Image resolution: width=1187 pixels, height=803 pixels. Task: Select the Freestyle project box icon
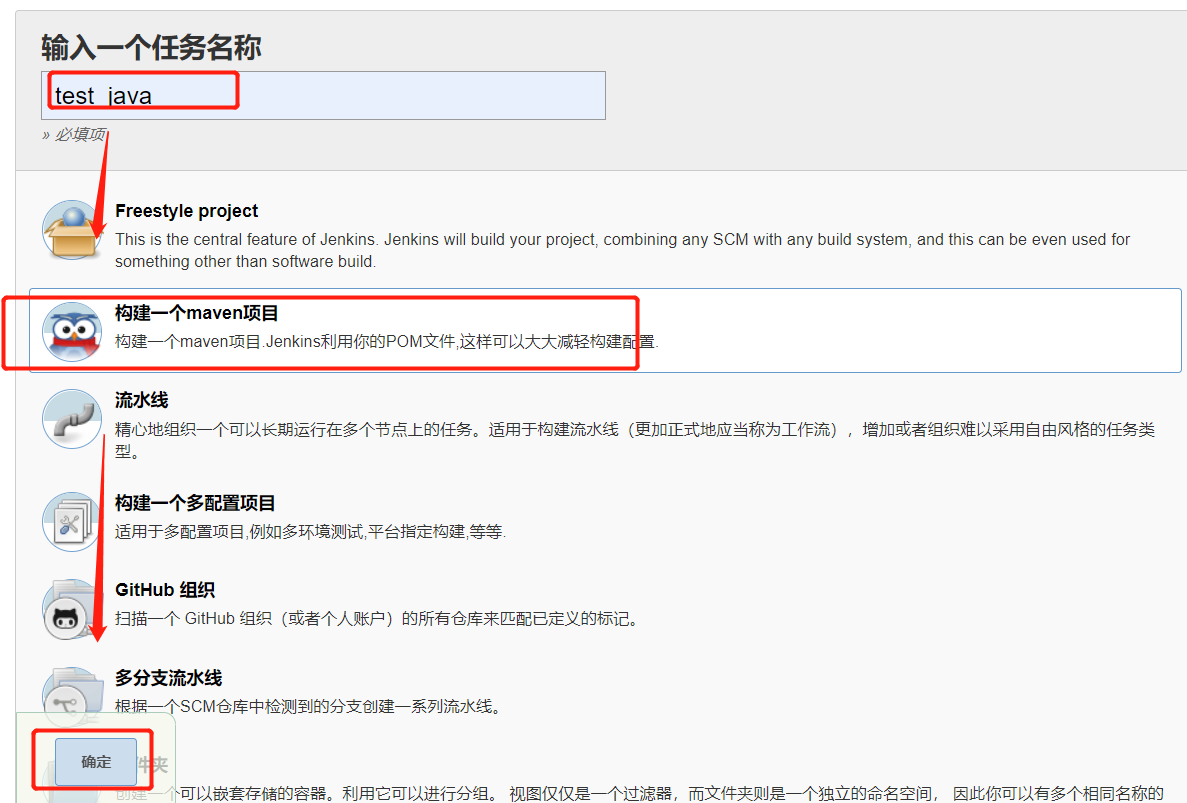click(73, 230)
